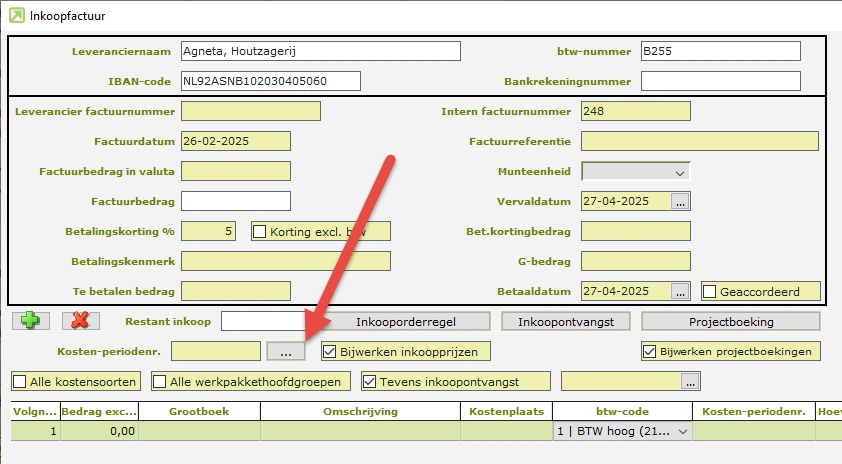Click the Inkooporderregel button

409,321
